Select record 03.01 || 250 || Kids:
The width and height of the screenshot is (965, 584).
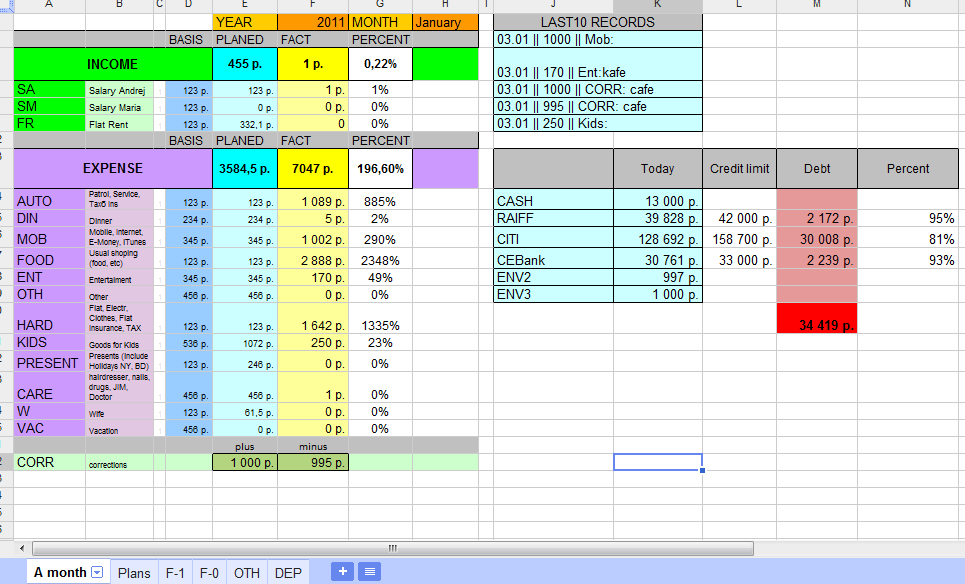click(598, 123)
